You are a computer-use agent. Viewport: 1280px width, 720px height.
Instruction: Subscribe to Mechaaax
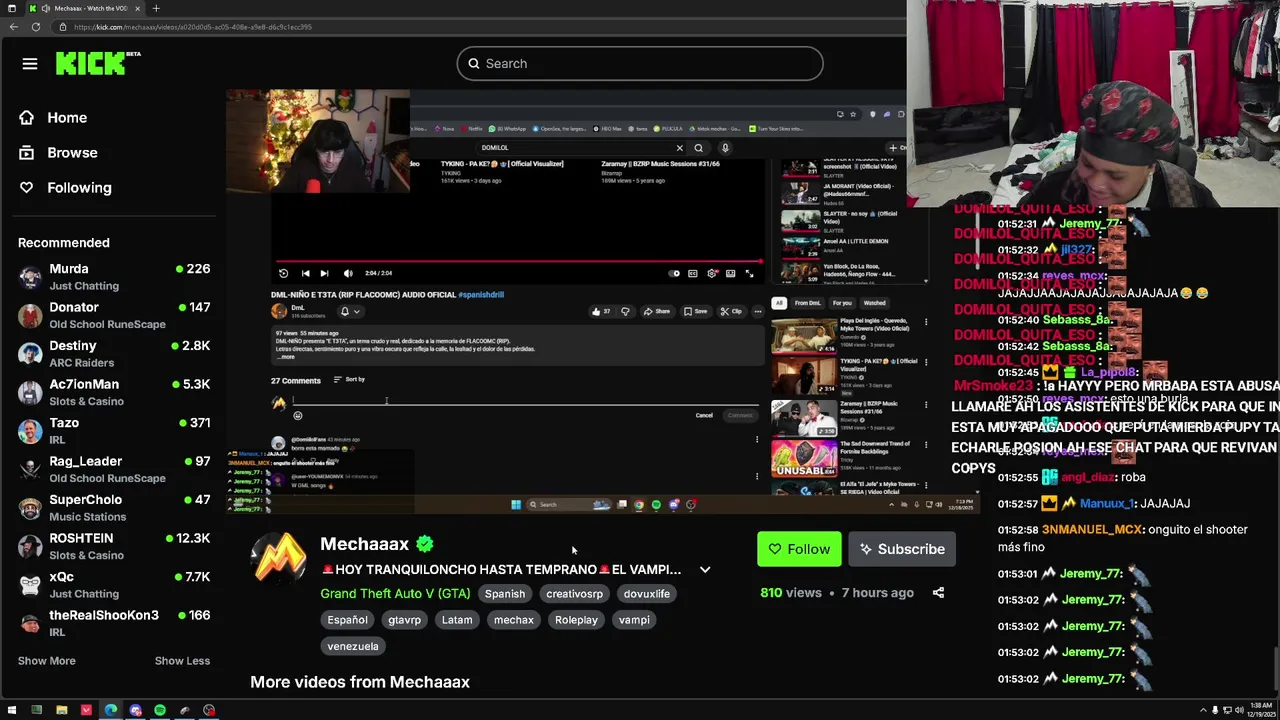click(x=902, y=549)
